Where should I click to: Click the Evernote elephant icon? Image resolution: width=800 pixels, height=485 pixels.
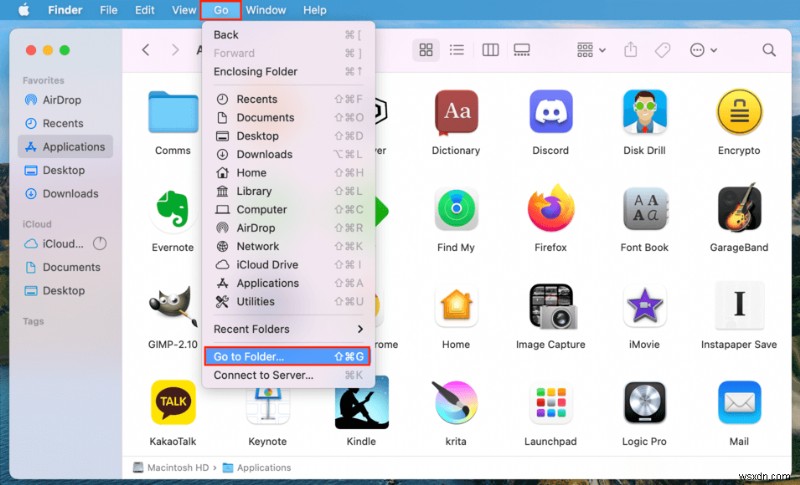(173, 209)
